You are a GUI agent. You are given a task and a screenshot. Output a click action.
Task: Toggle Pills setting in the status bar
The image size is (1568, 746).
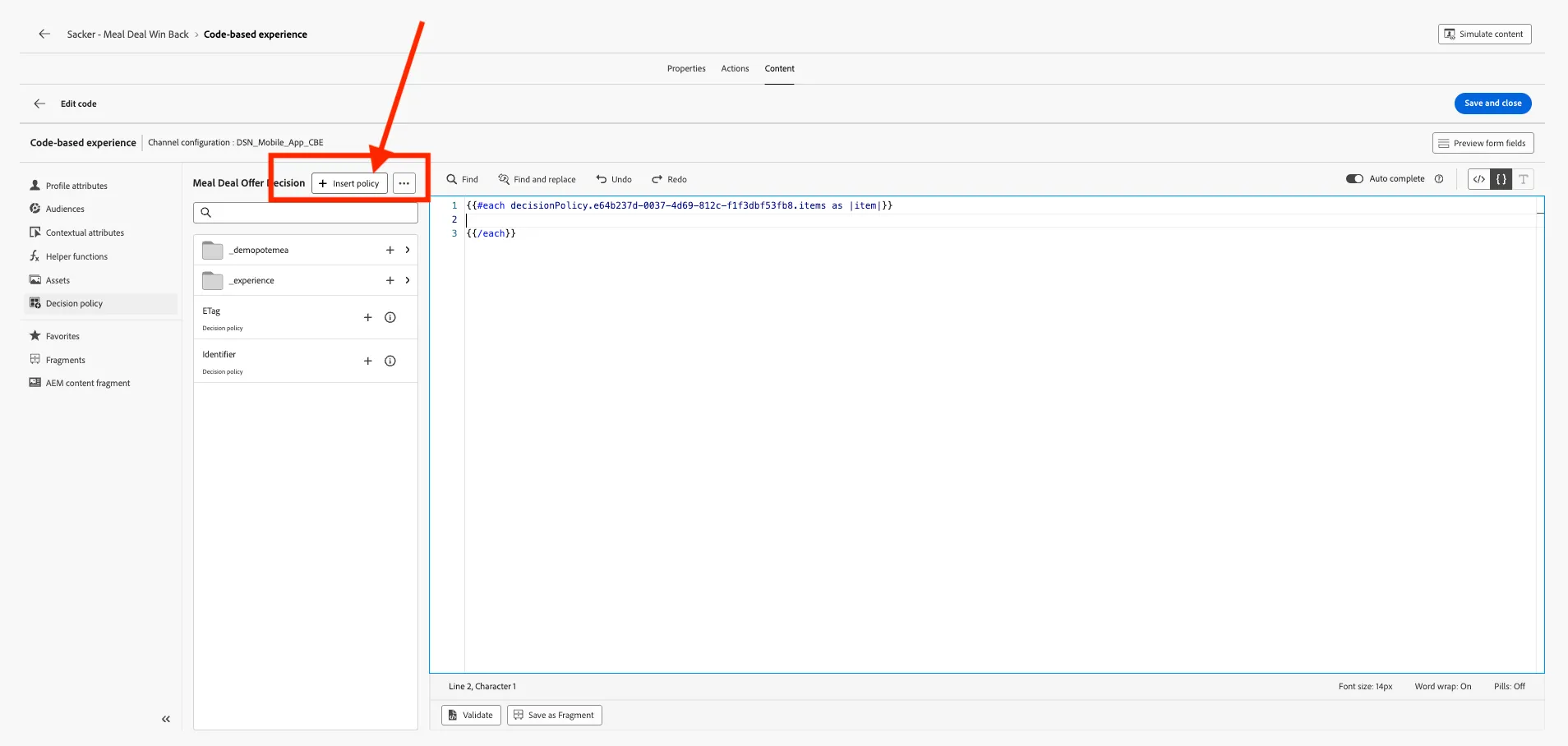[x=1510, y=686]
